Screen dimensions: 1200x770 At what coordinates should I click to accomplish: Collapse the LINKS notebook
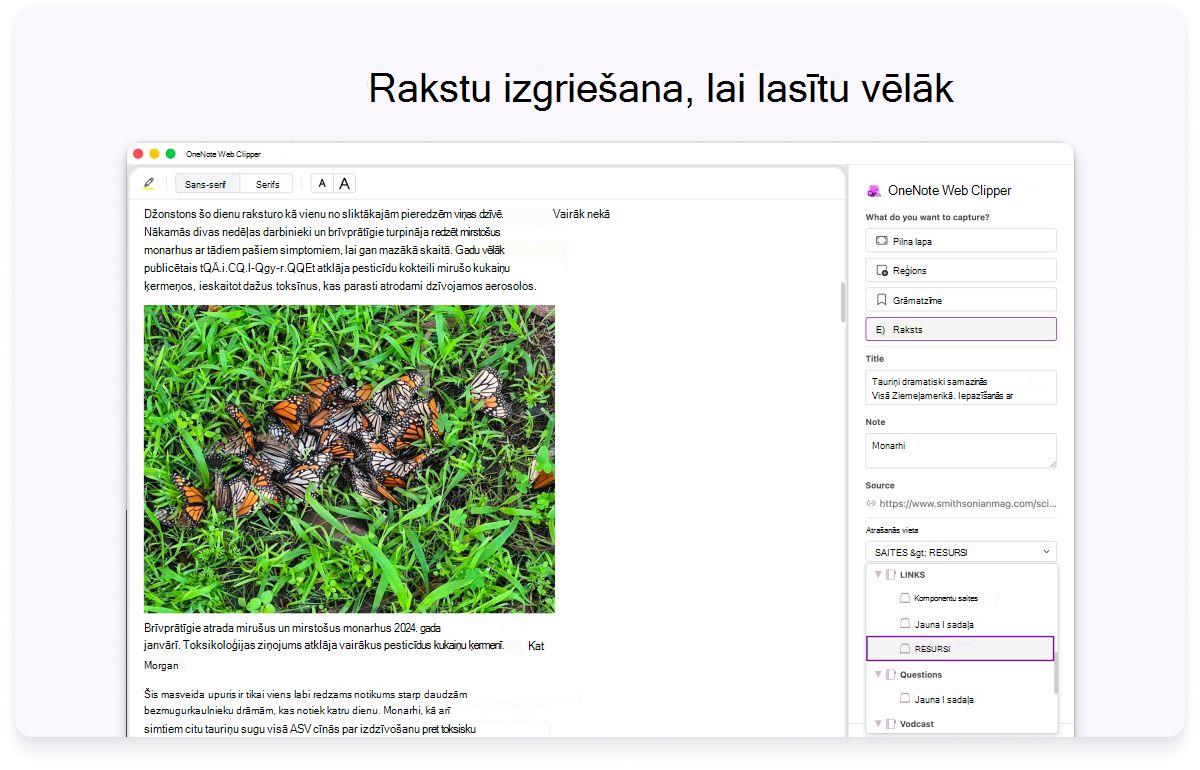(878, 575)
